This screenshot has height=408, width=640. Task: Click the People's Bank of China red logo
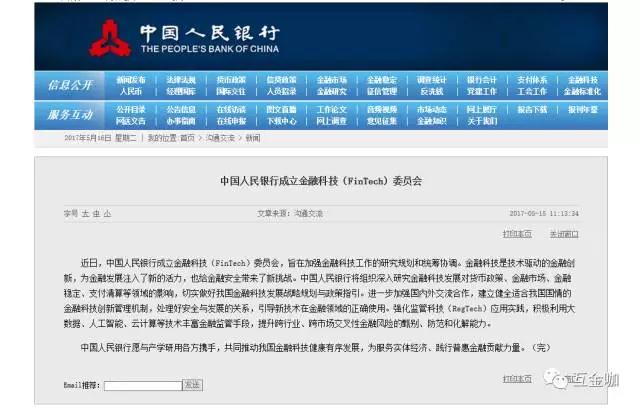pos(110,38)
